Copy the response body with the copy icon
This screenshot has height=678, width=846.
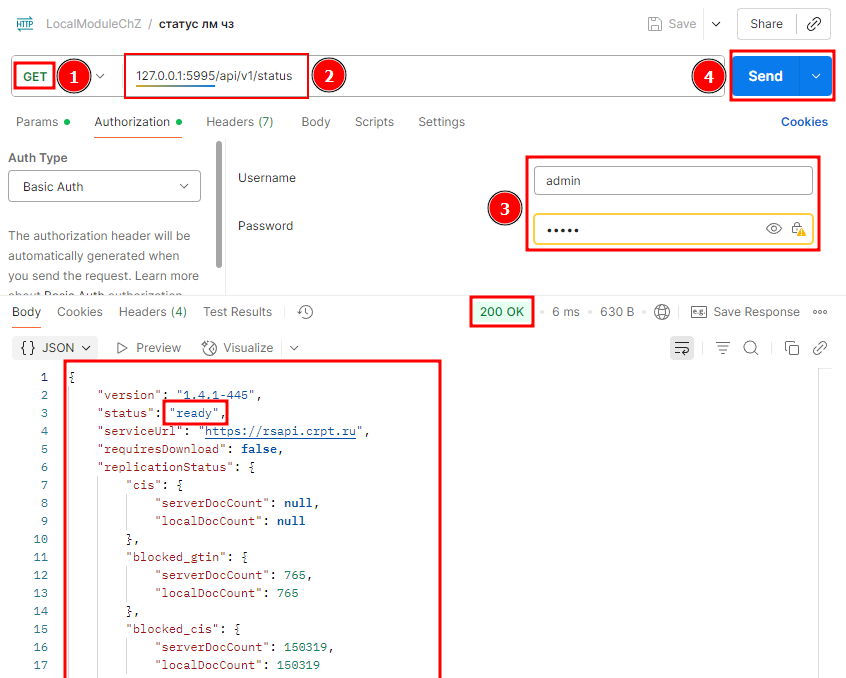coord(792,348)
